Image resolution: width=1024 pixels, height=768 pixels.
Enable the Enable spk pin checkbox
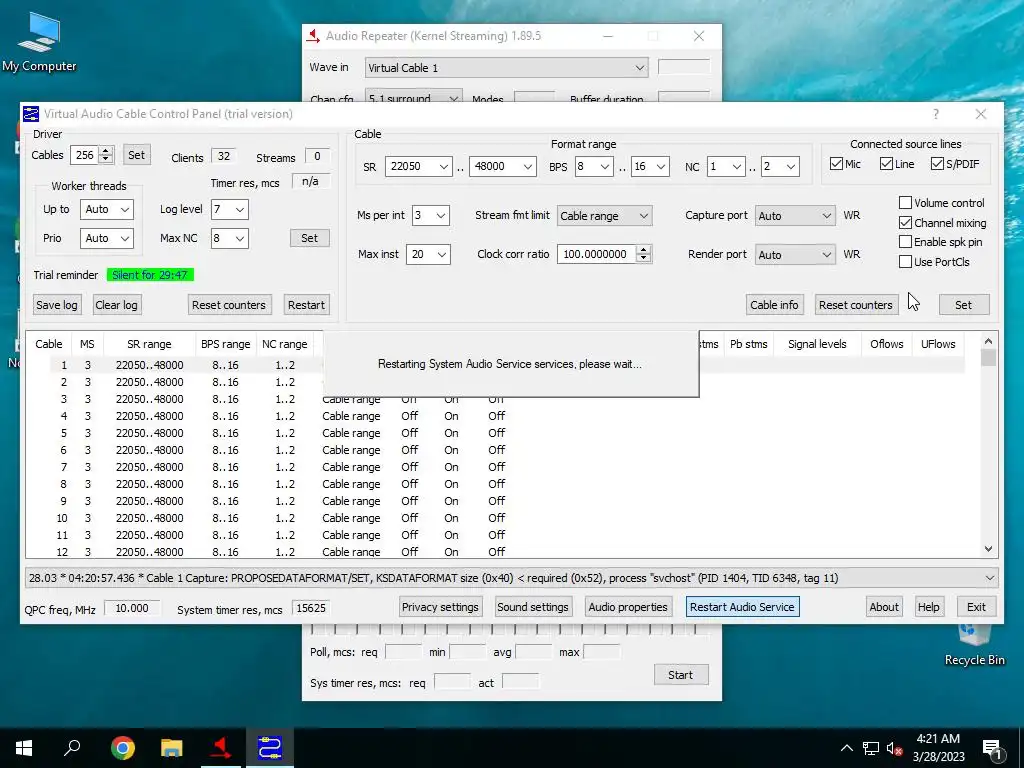click(x=905, y=242)
